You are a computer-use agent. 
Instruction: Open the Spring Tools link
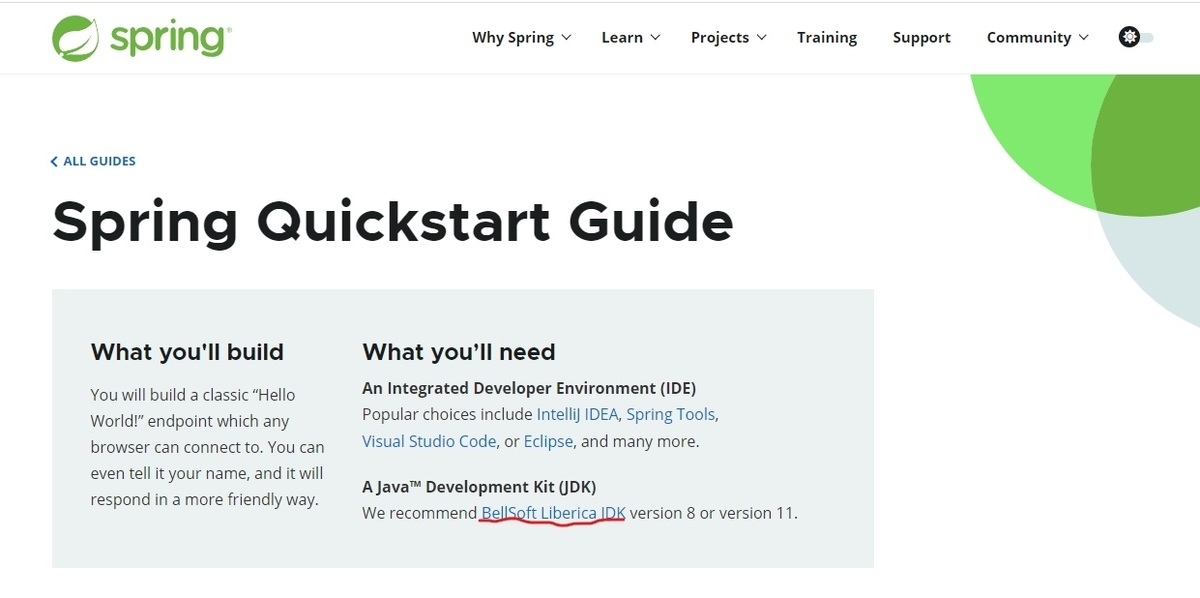coord(671,414)
